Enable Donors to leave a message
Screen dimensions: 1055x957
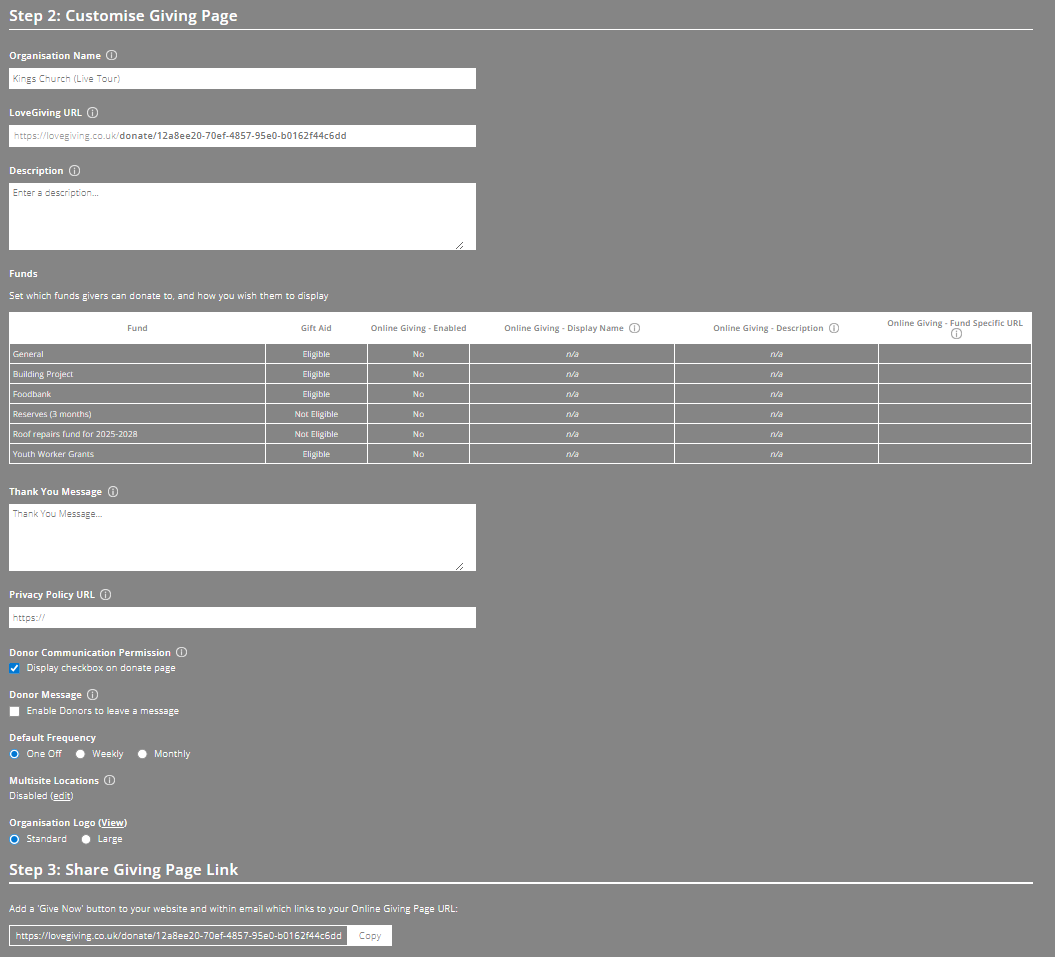coord(14,711)
